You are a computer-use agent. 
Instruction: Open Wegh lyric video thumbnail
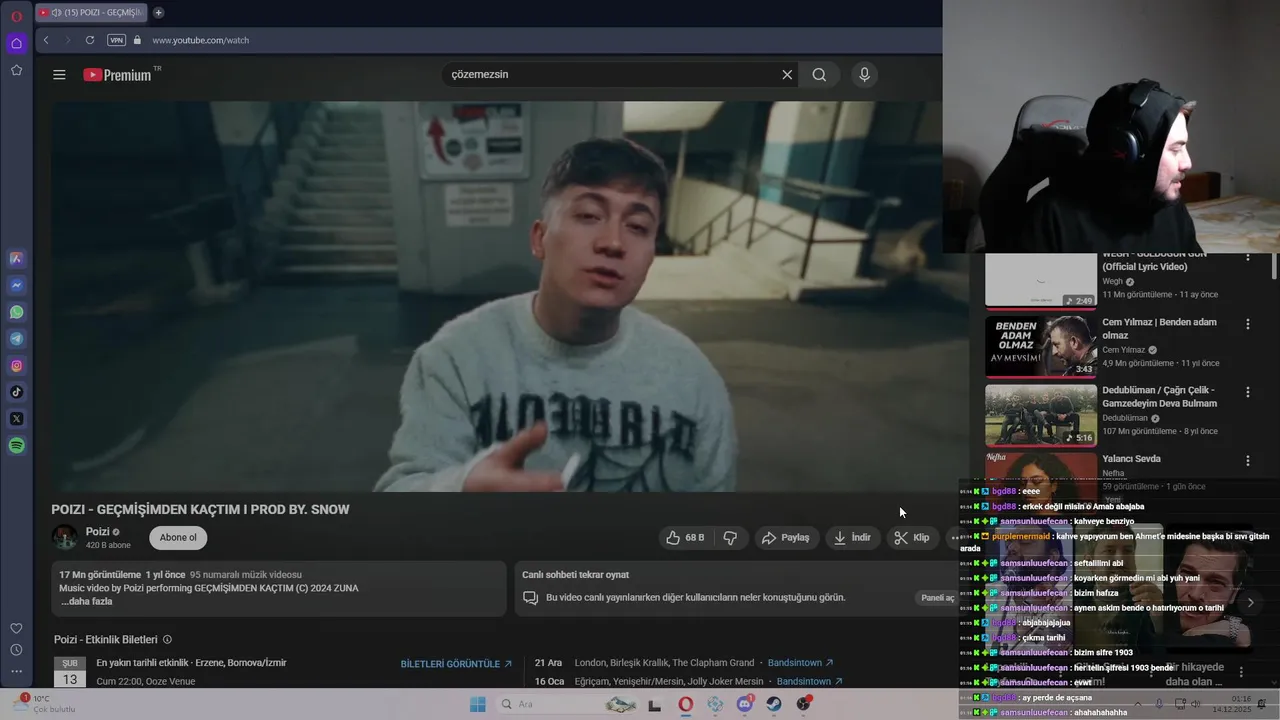pos(1041,280)
